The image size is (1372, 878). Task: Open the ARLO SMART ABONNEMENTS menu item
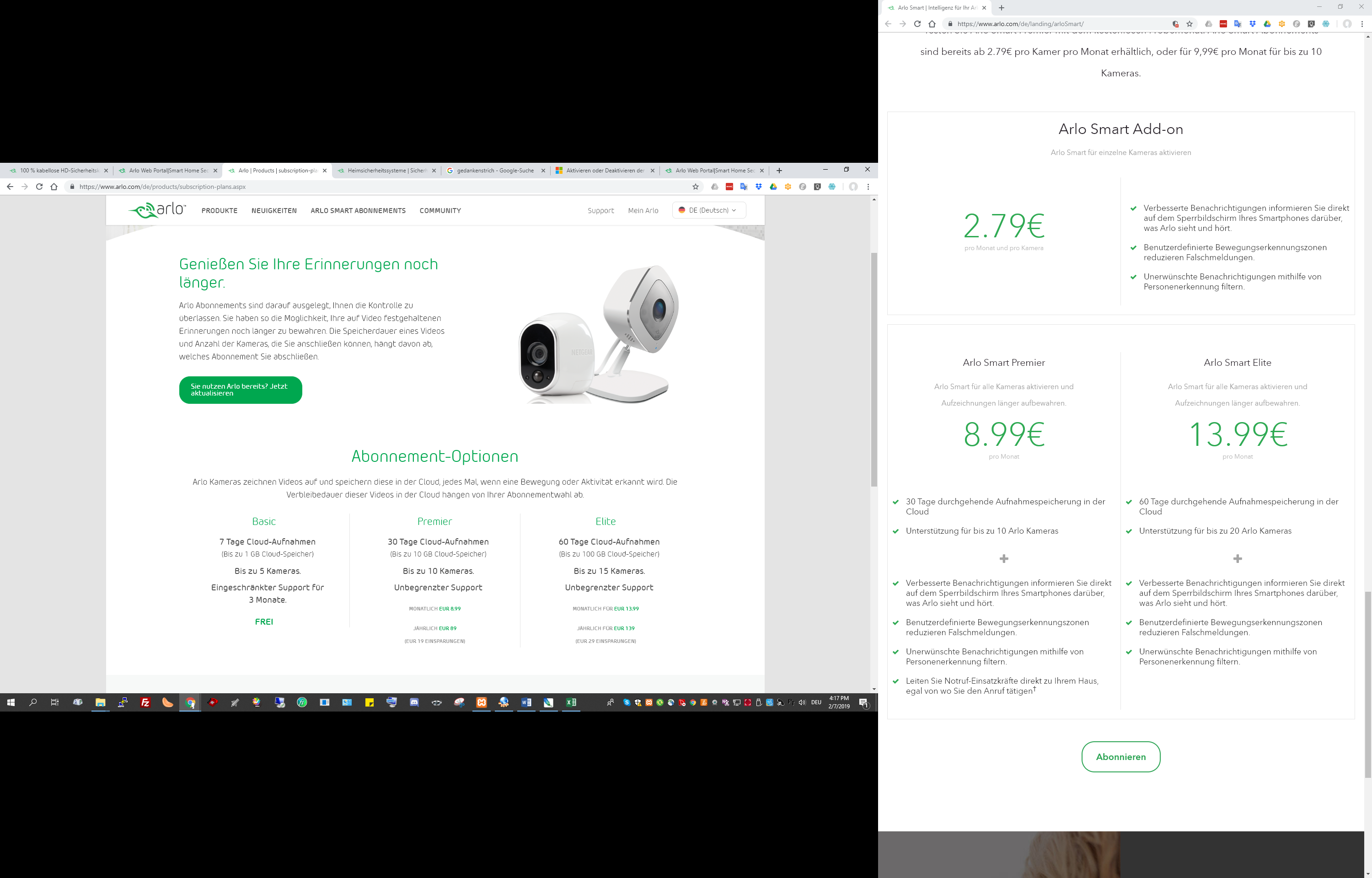tap(358, 211)
